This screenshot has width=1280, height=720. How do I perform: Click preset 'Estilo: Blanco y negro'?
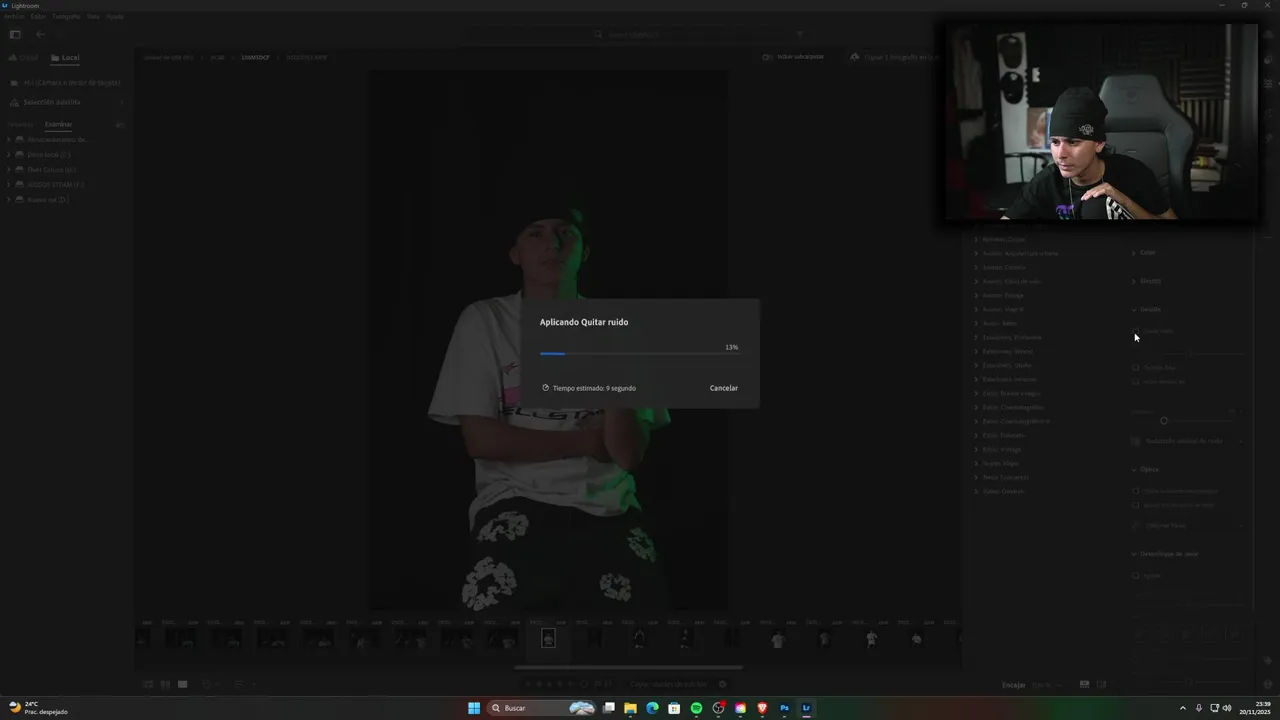(x=1010, y=393)
